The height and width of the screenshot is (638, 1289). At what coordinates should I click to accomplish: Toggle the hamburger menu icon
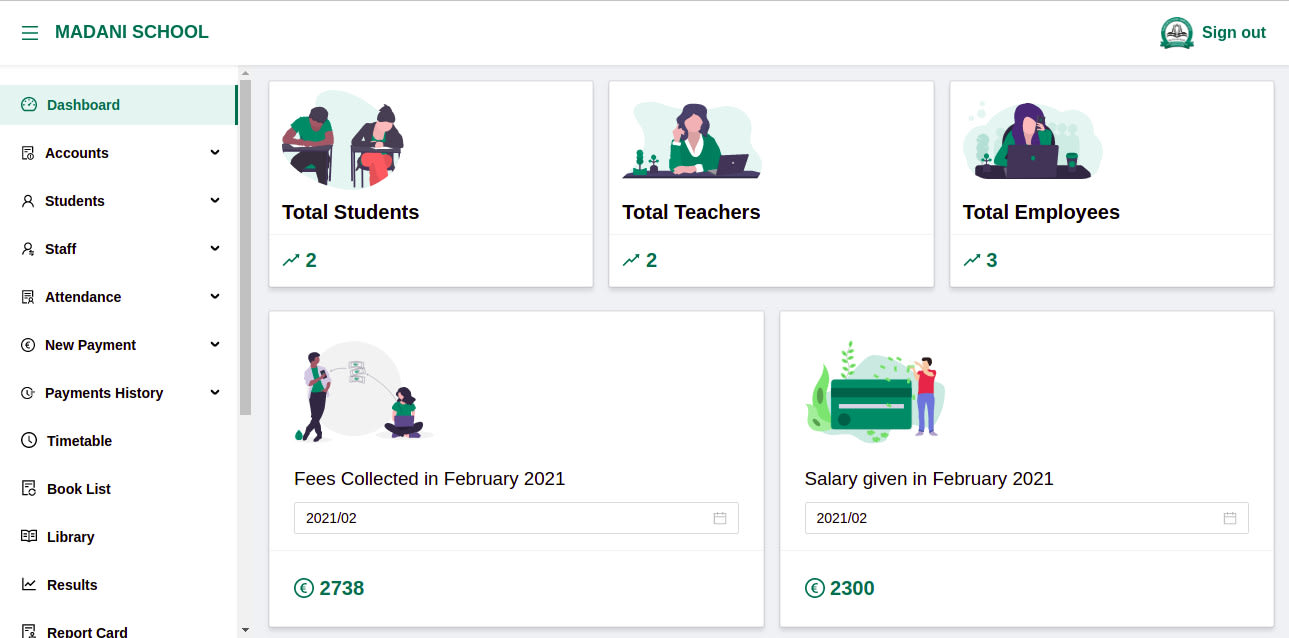click(x=30, y=33)
